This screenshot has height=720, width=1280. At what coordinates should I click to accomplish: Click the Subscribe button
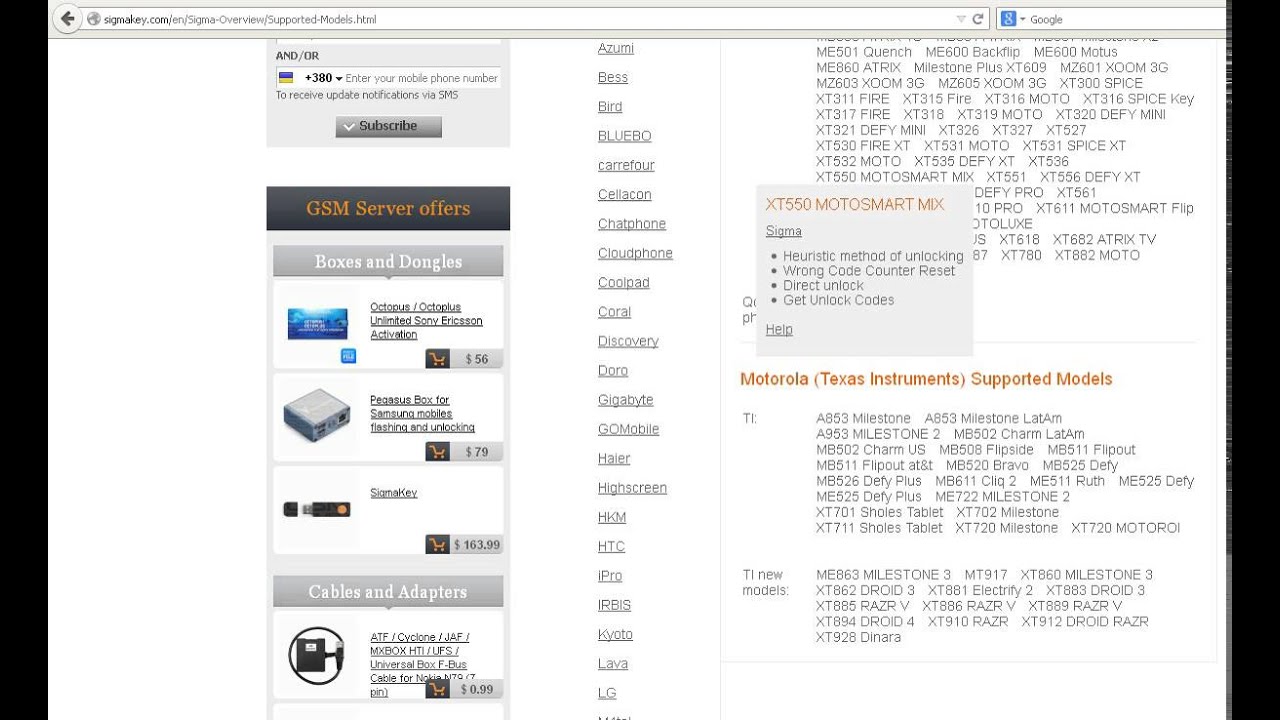tap(388, 126)
